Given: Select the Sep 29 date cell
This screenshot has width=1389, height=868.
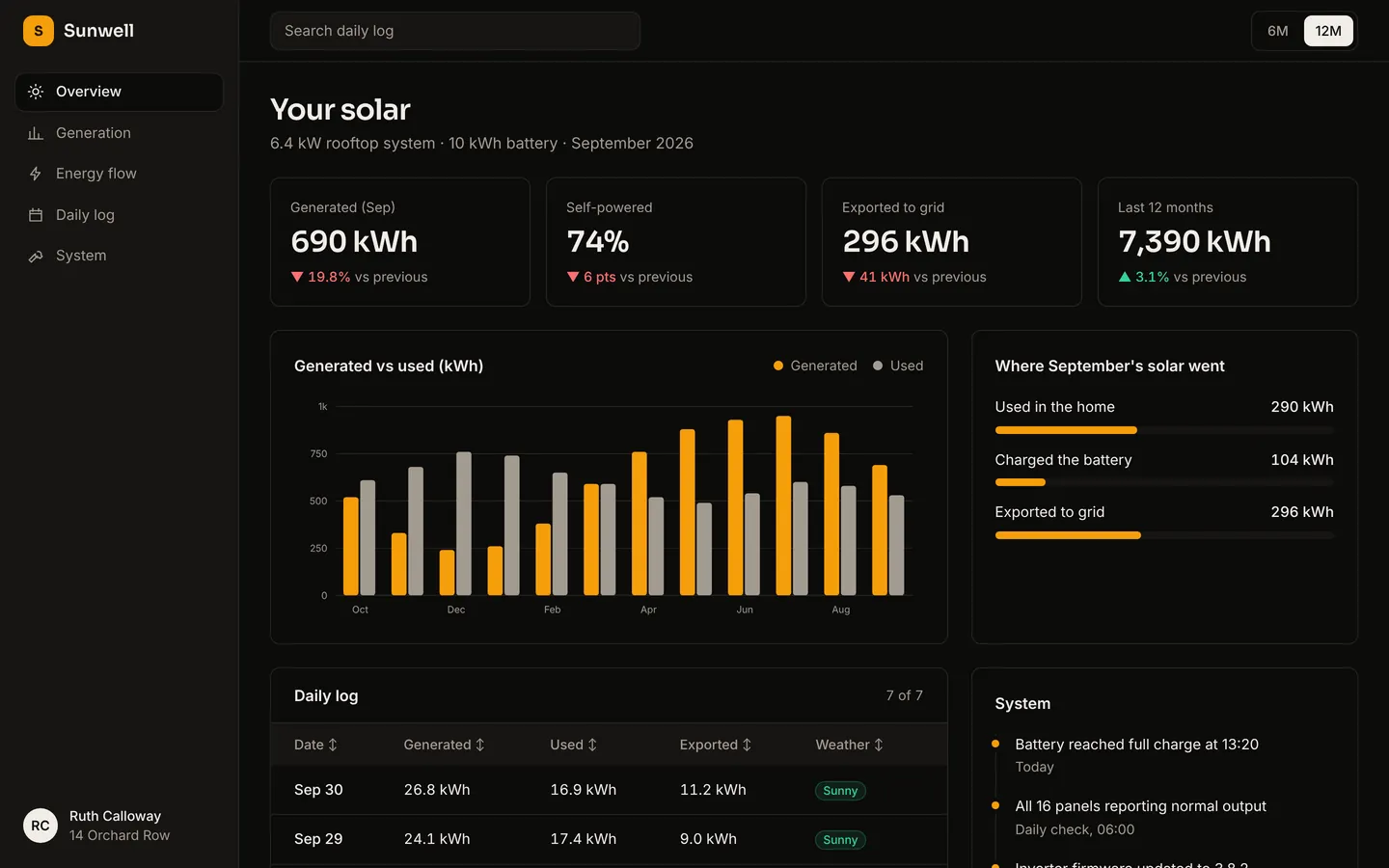Looking at the screenshot, I should point(318,839).
